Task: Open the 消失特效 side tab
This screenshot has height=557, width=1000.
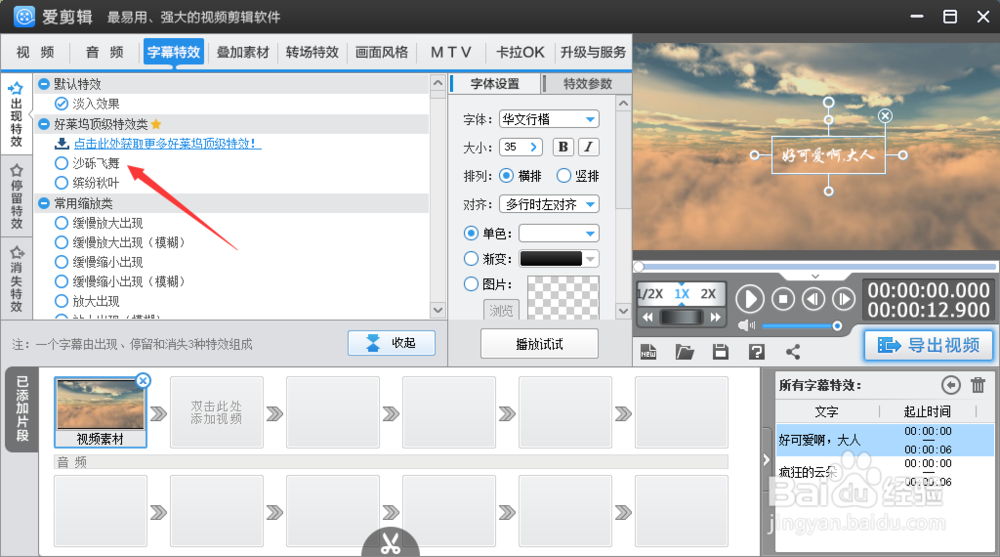Action: pyautogui.click(x=16, y=279)
